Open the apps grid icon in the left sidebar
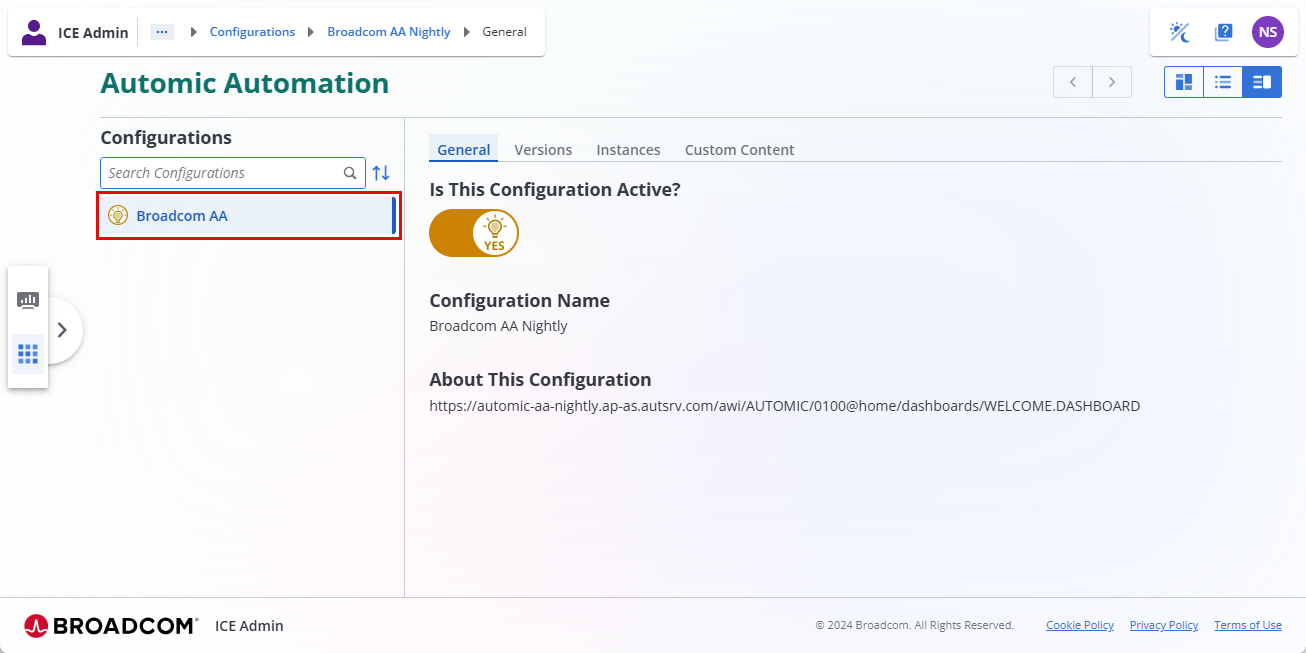Screen dimensions: 1306x653 click(28, 353)
